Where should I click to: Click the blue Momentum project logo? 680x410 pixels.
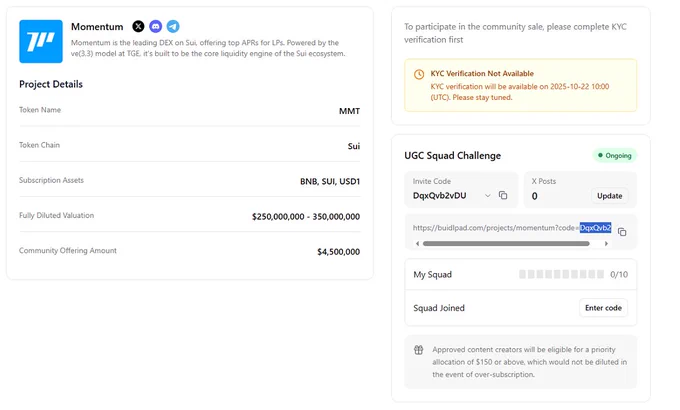coord(41,41)
